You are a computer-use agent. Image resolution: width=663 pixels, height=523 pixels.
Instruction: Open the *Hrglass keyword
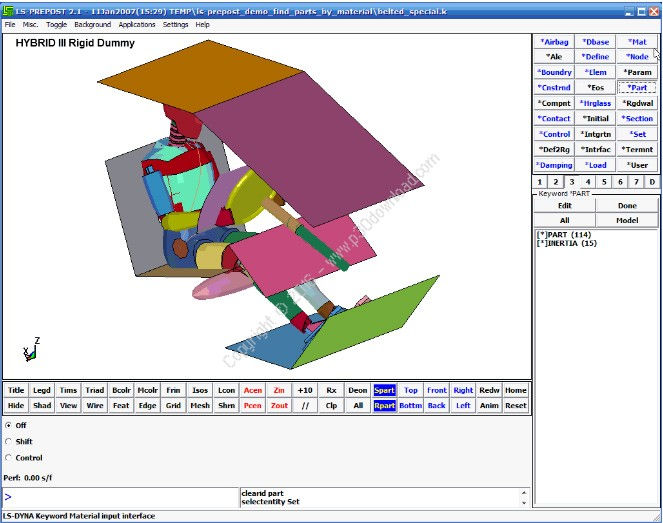click(595, 103)
